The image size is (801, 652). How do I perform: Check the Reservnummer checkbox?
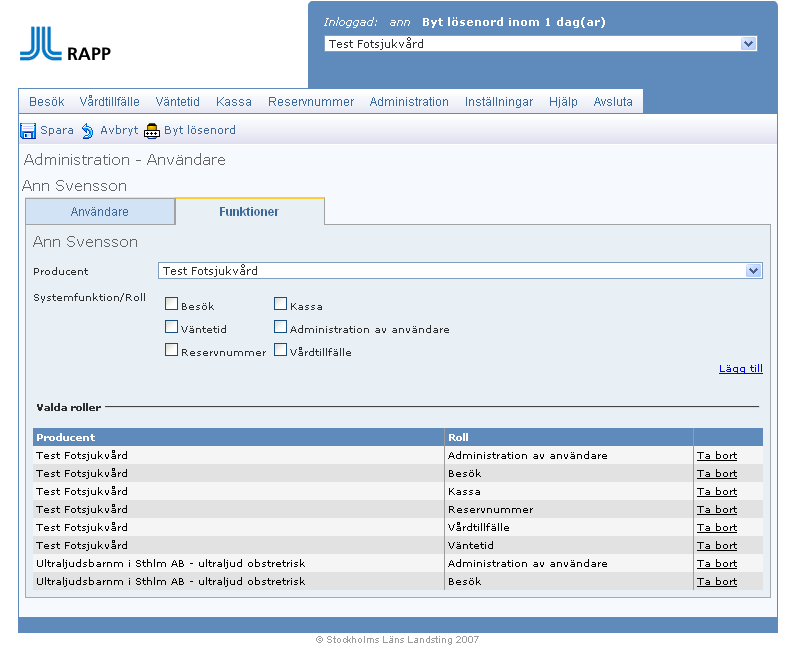[171, 350]
